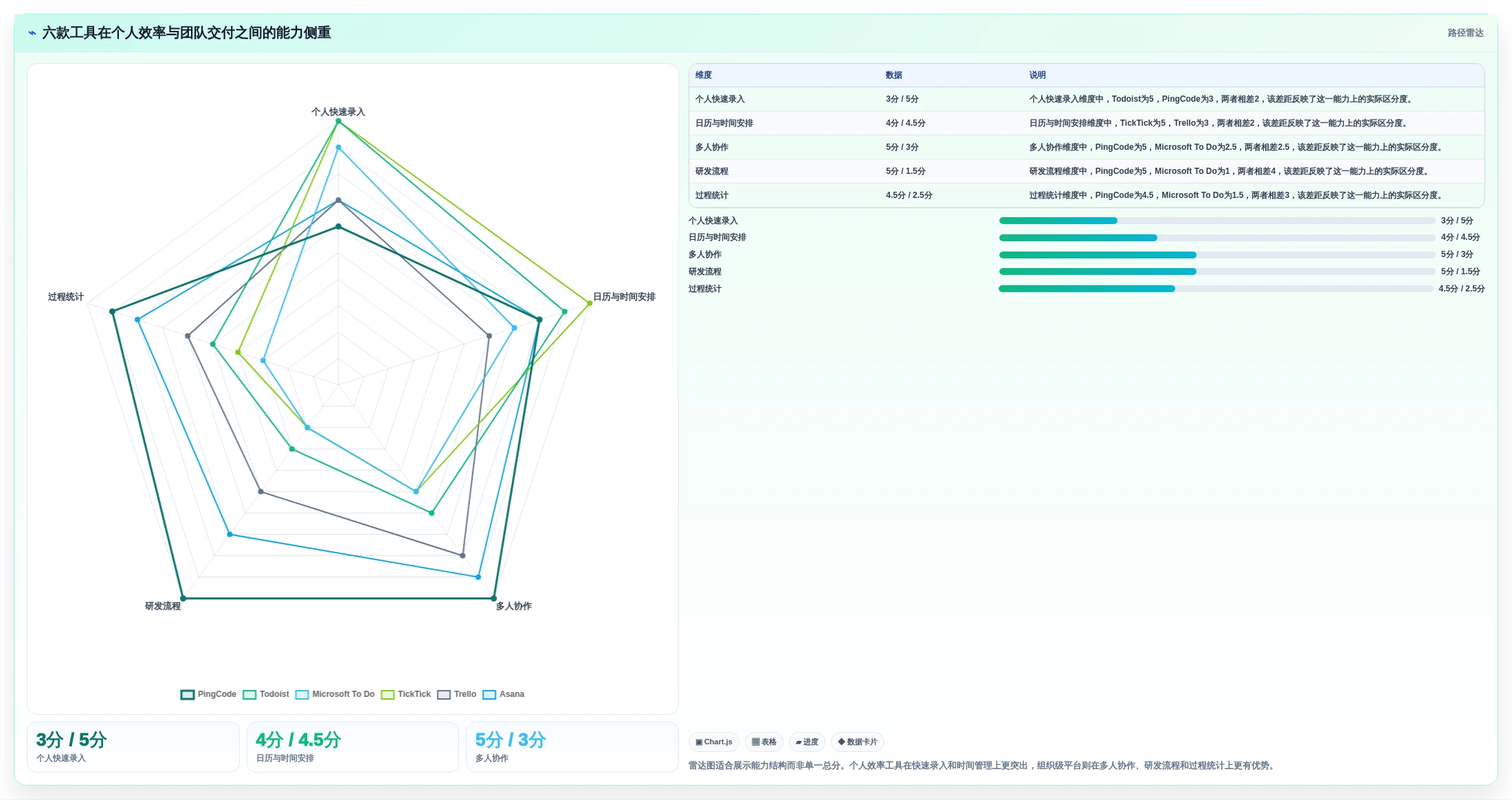Click PingCode's data point on the 多人协作 axis
Viewport: 1512px width, 800px height.
tap(493, 599)
